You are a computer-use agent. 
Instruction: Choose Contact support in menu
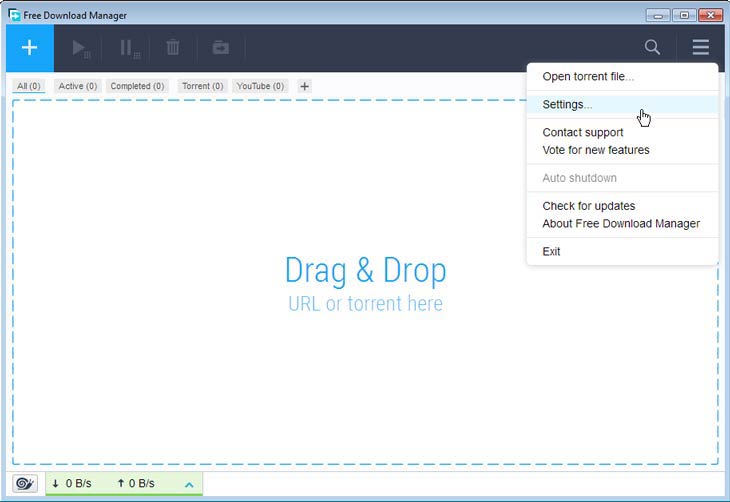(622, 132)
